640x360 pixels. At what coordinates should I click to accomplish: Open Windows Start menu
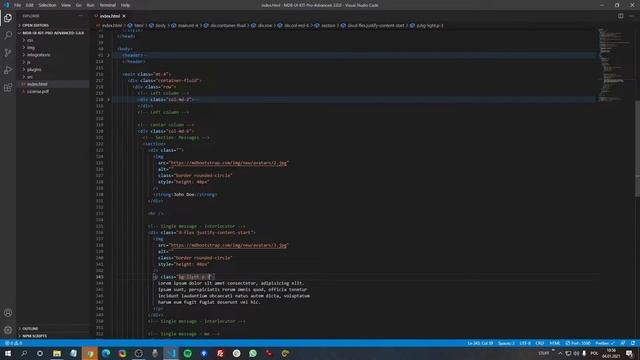7,353
